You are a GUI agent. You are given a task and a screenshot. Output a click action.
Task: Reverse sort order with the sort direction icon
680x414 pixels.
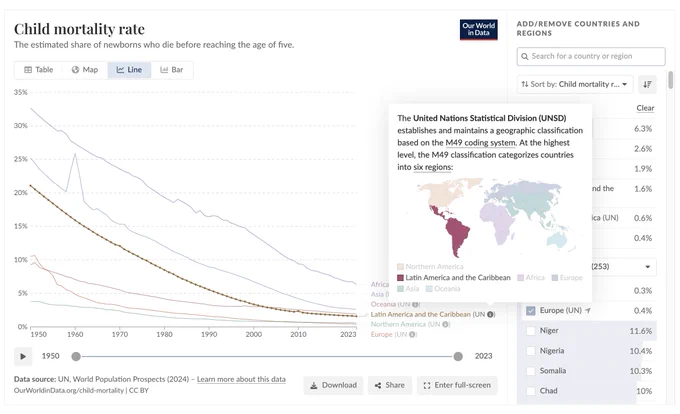647,84
